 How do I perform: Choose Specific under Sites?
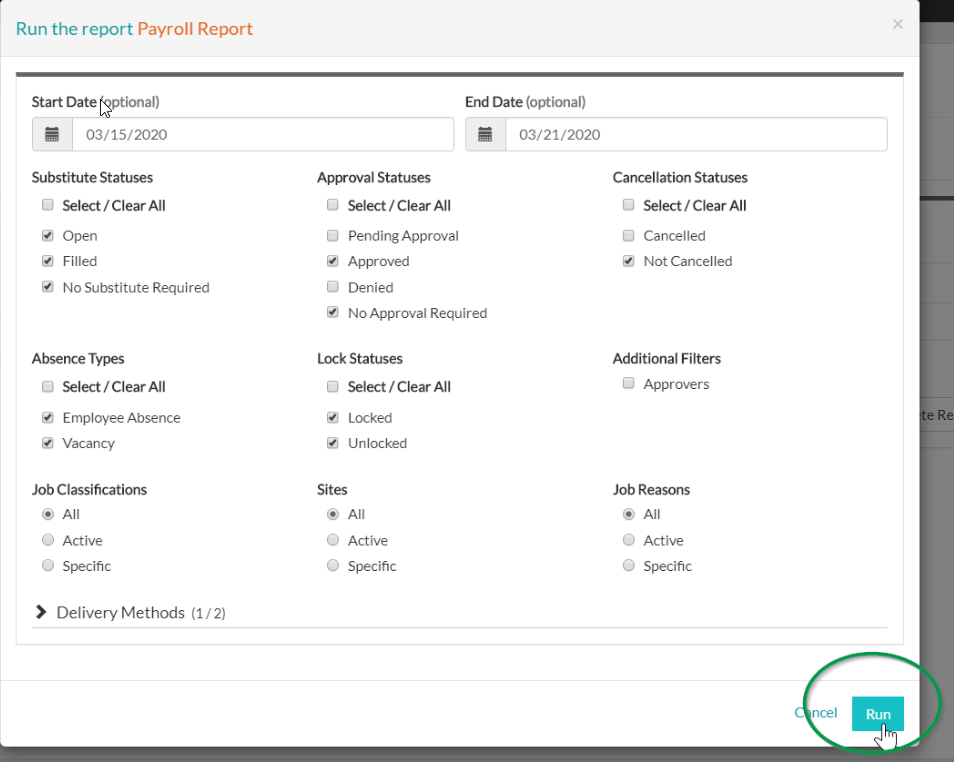332,565
